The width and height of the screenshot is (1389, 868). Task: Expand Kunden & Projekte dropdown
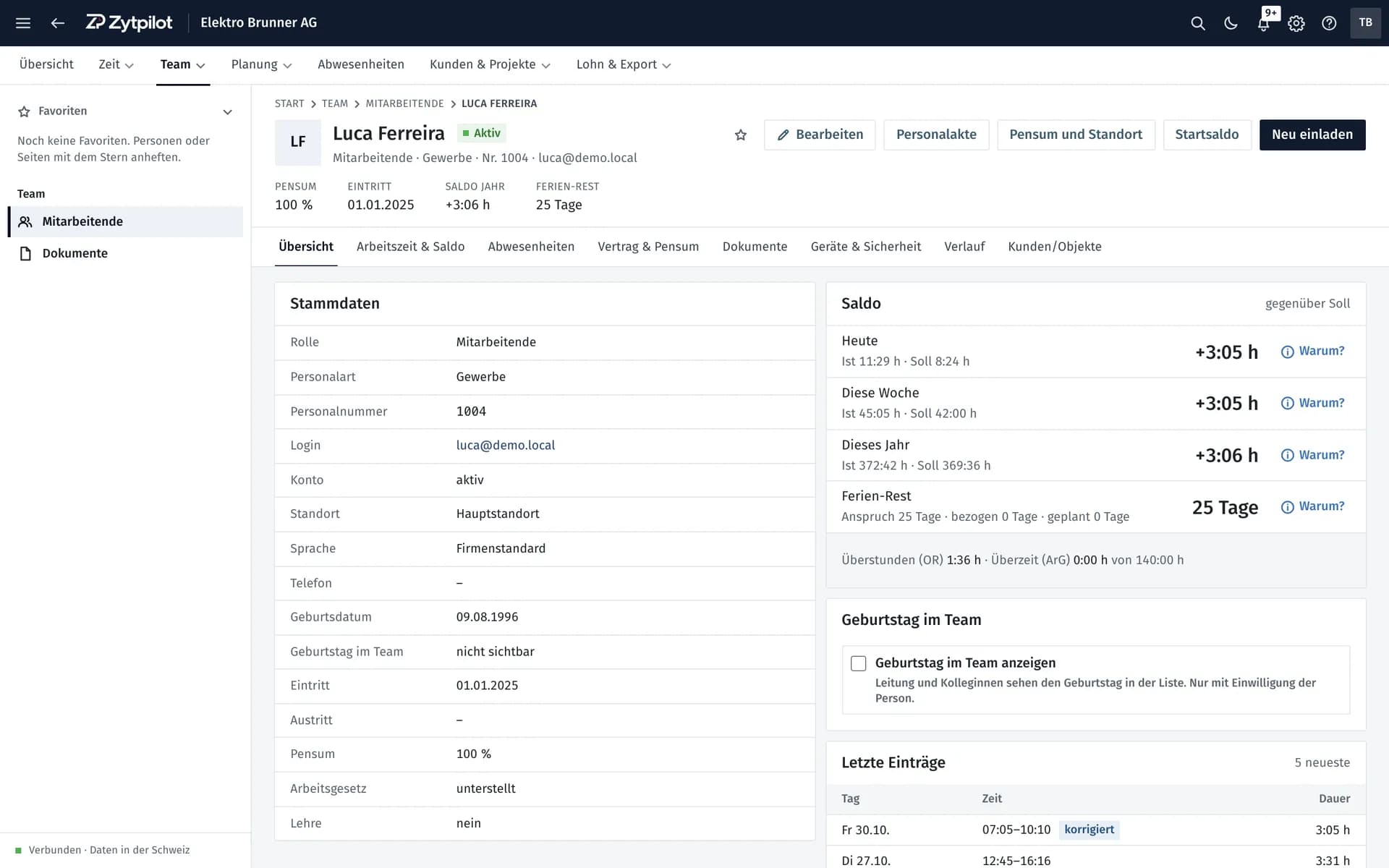(490, 64)
